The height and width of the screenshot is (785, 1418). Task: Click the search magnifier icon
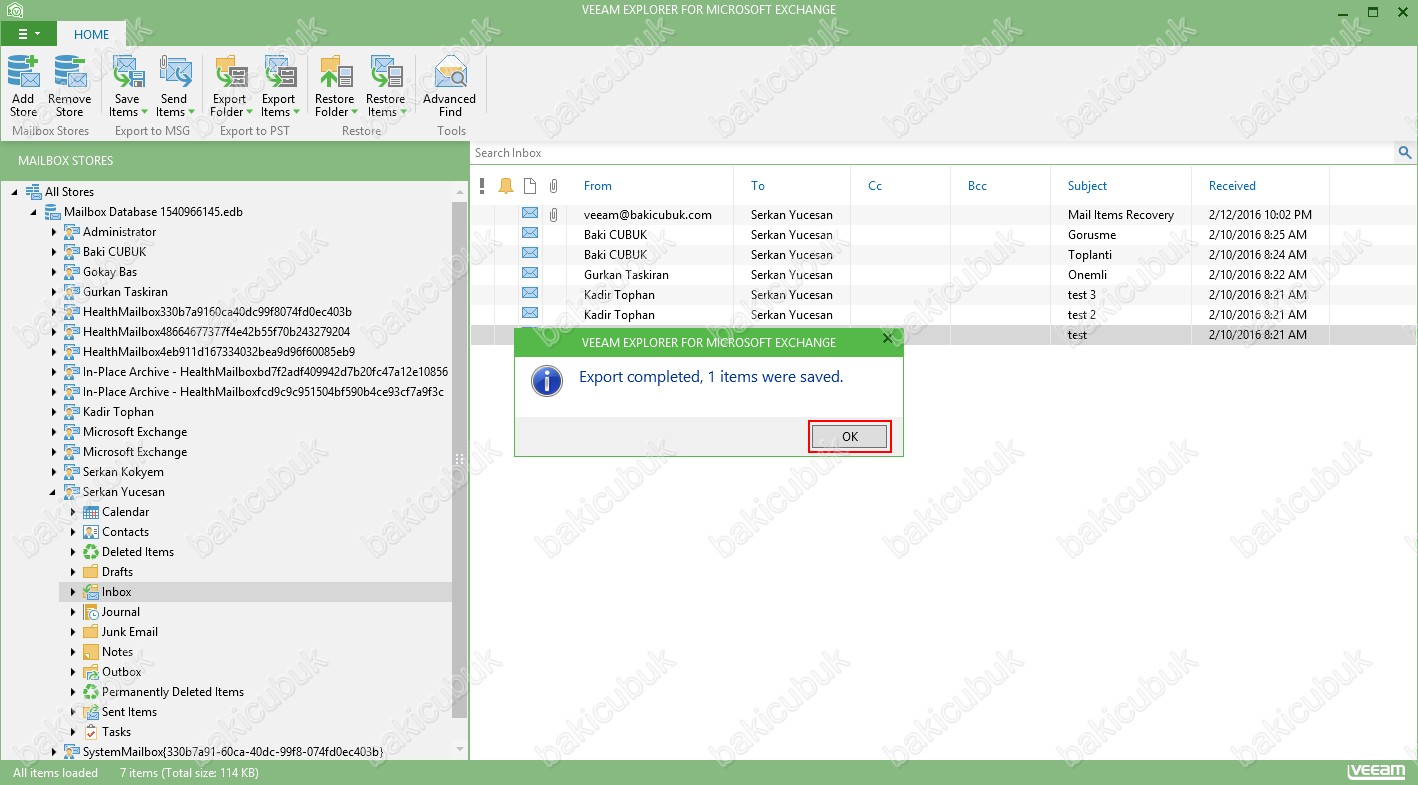[x=1405, y=153]
